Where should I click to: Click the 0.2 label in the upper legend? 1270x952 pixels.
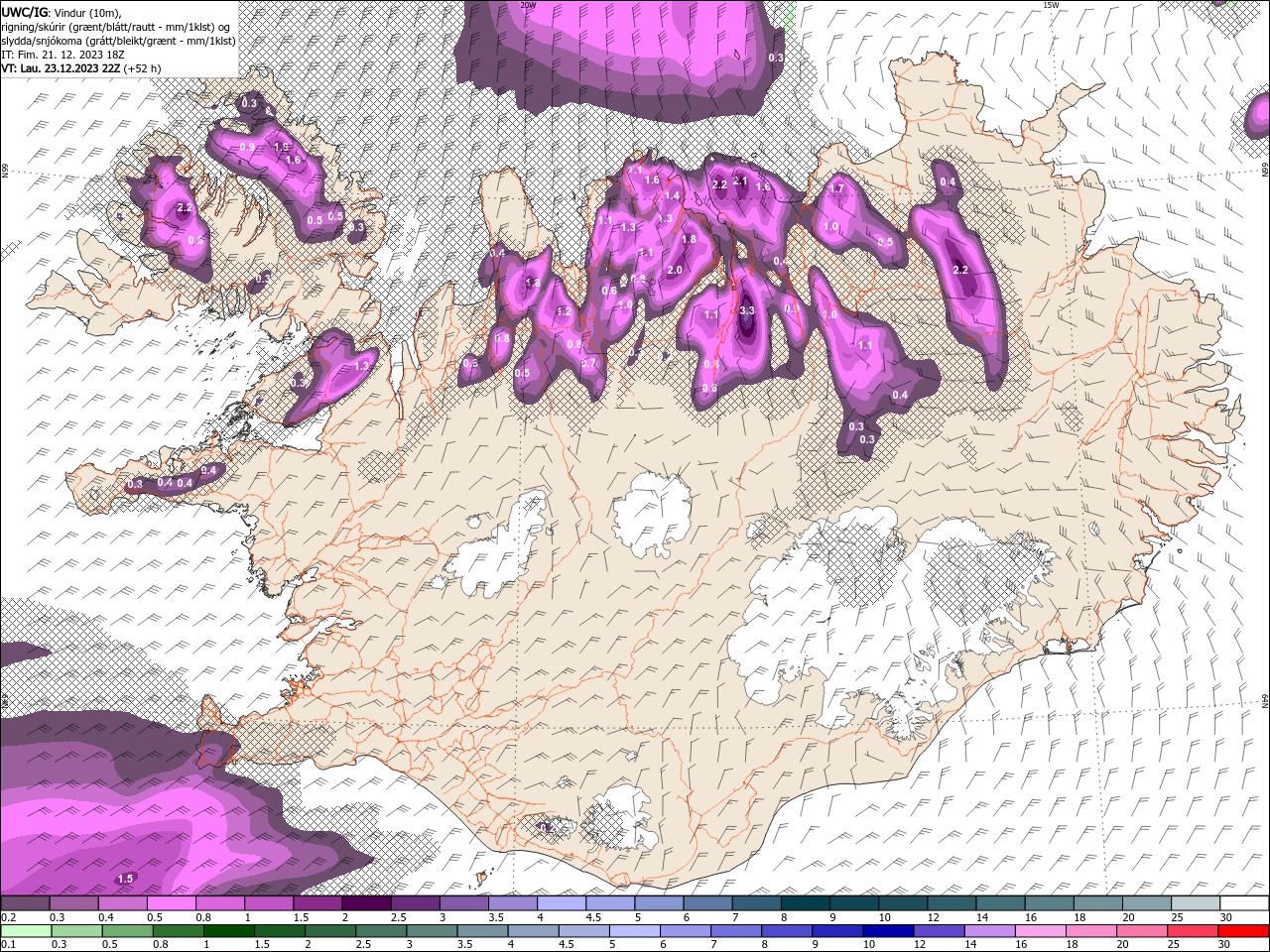8,917
